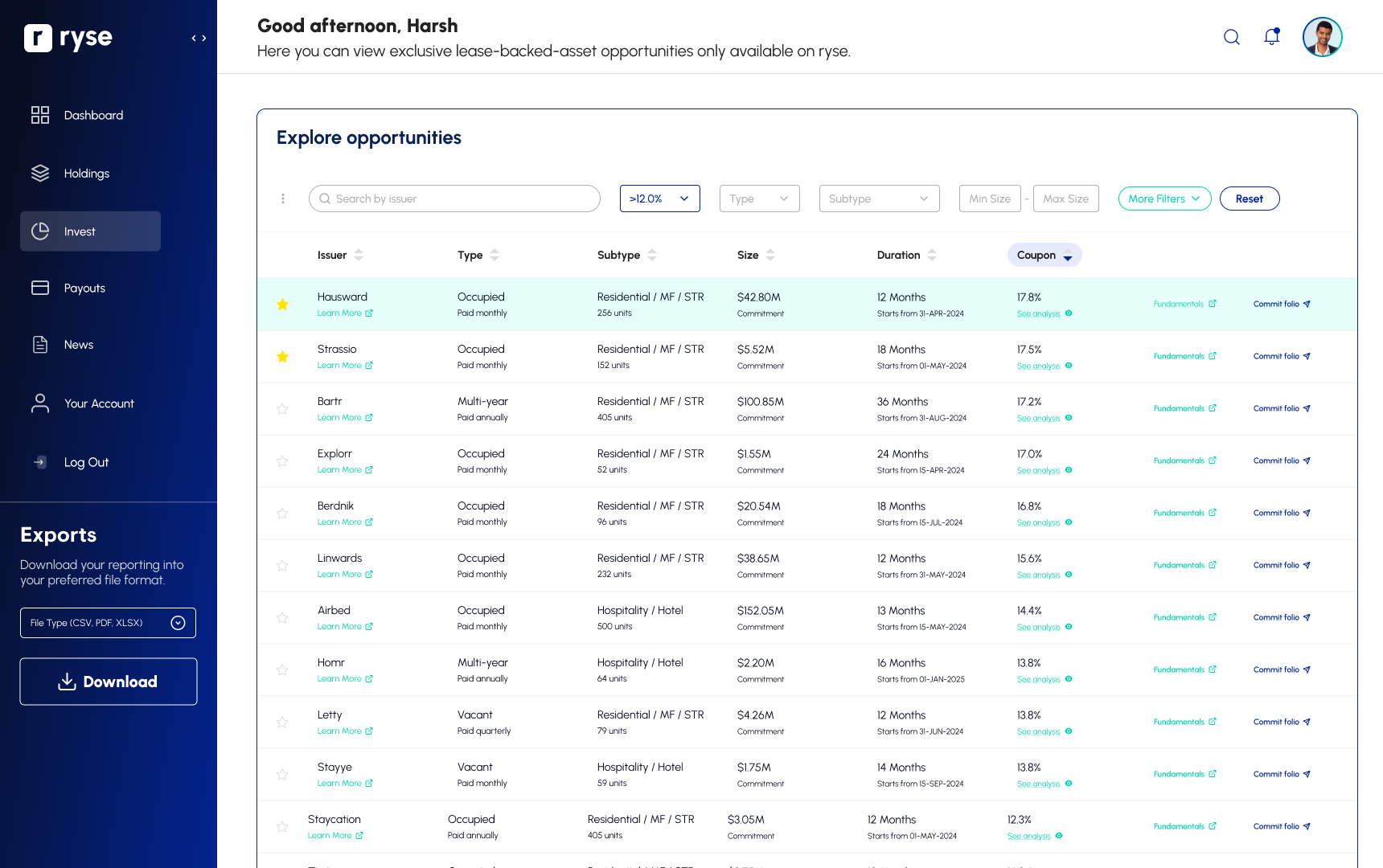Open the notifications bell
Viewport: 1383px width, 868px height.
coord(1271,37)
